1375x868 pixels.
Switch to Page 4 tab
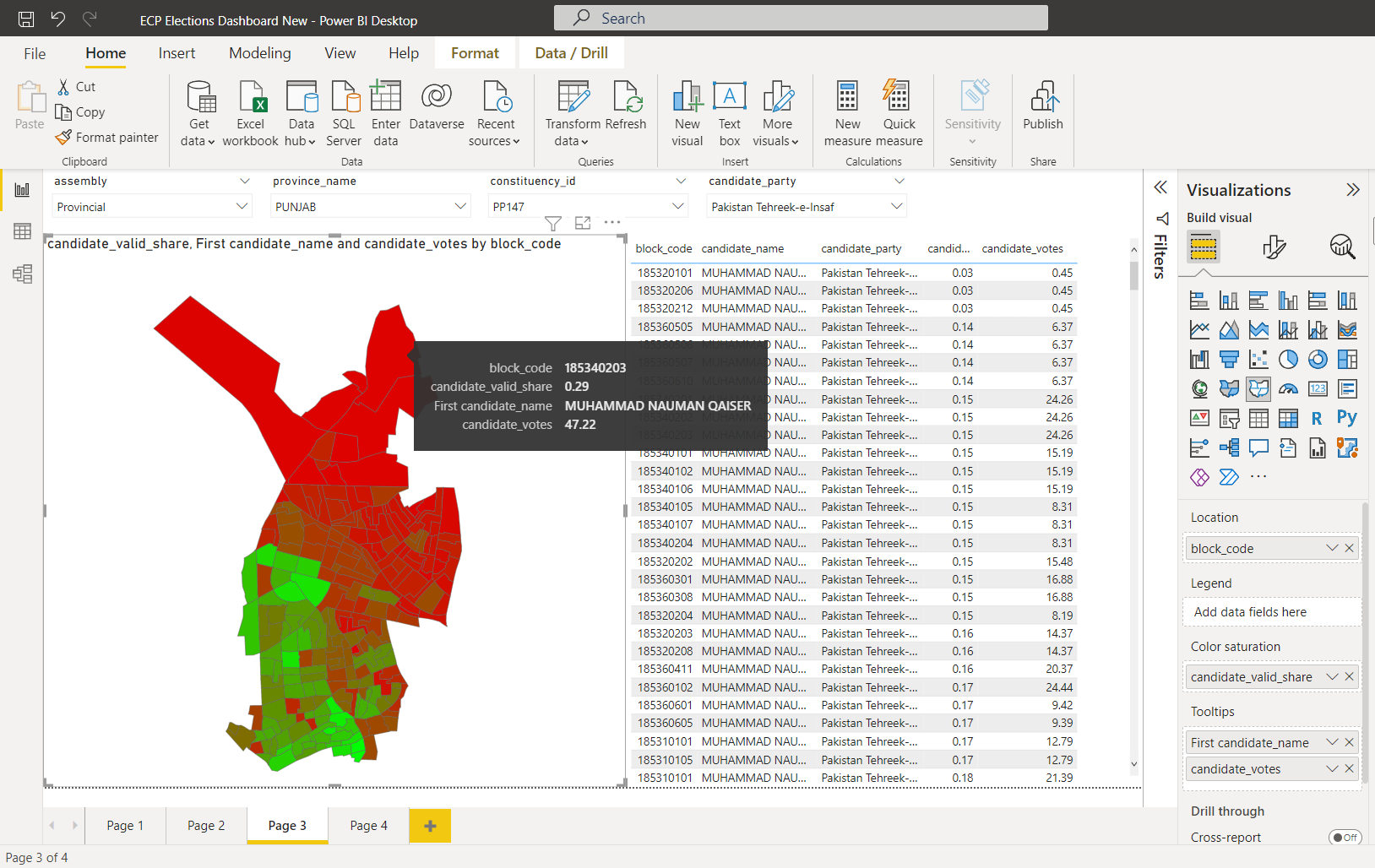(x=368, y=826)
